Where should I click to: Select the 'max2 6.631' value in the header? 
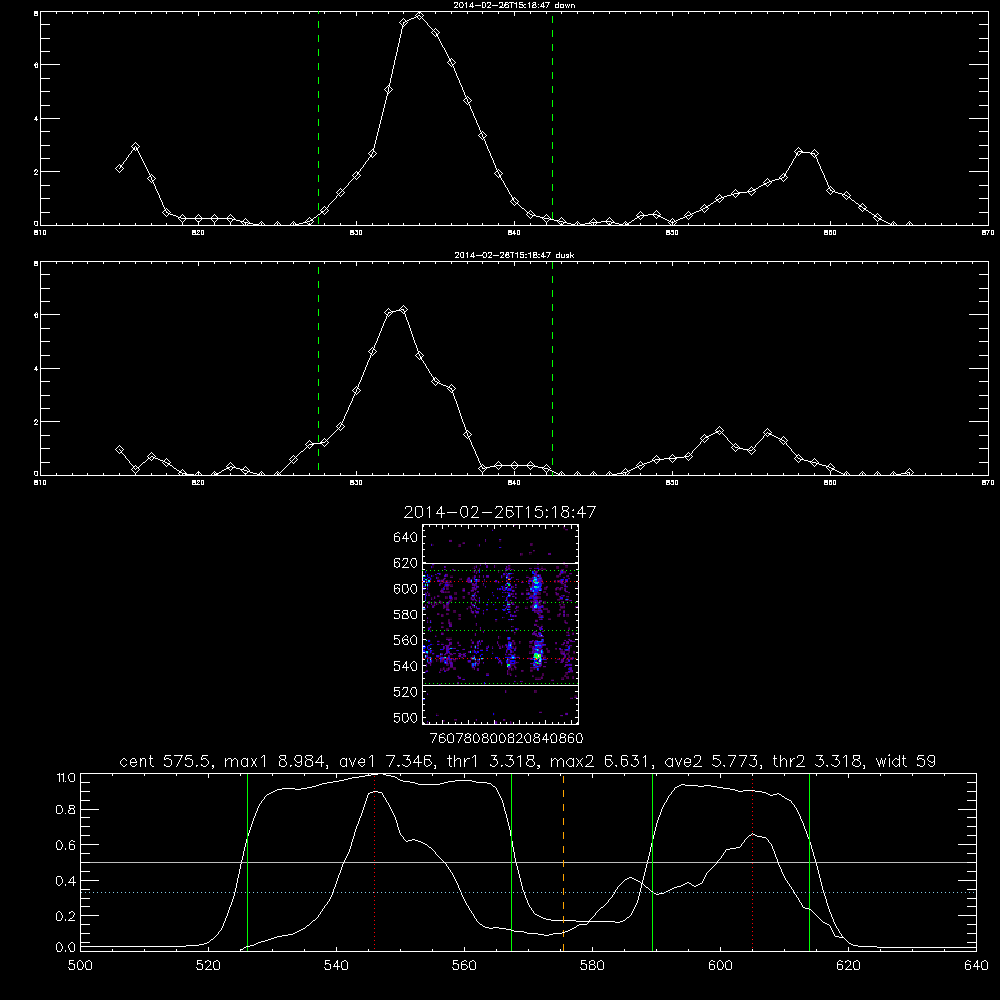coord(601,761)
